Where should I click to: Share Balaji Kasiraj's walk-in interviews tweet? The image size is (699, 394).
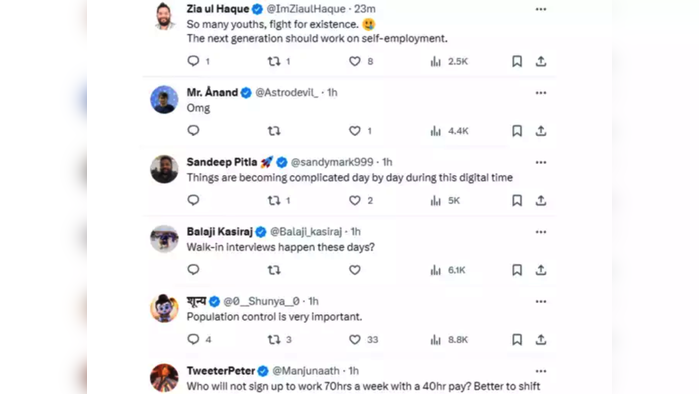pos(541,270)
